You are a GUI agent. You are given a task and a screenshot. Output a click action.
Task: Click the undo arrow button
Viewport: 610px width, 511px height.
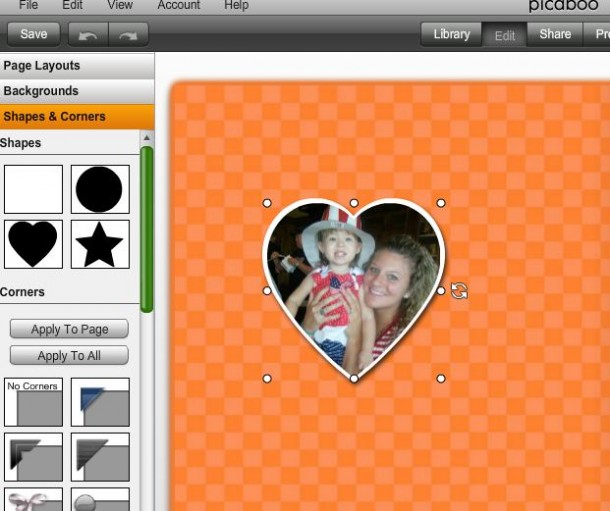[x=88, y=35]
